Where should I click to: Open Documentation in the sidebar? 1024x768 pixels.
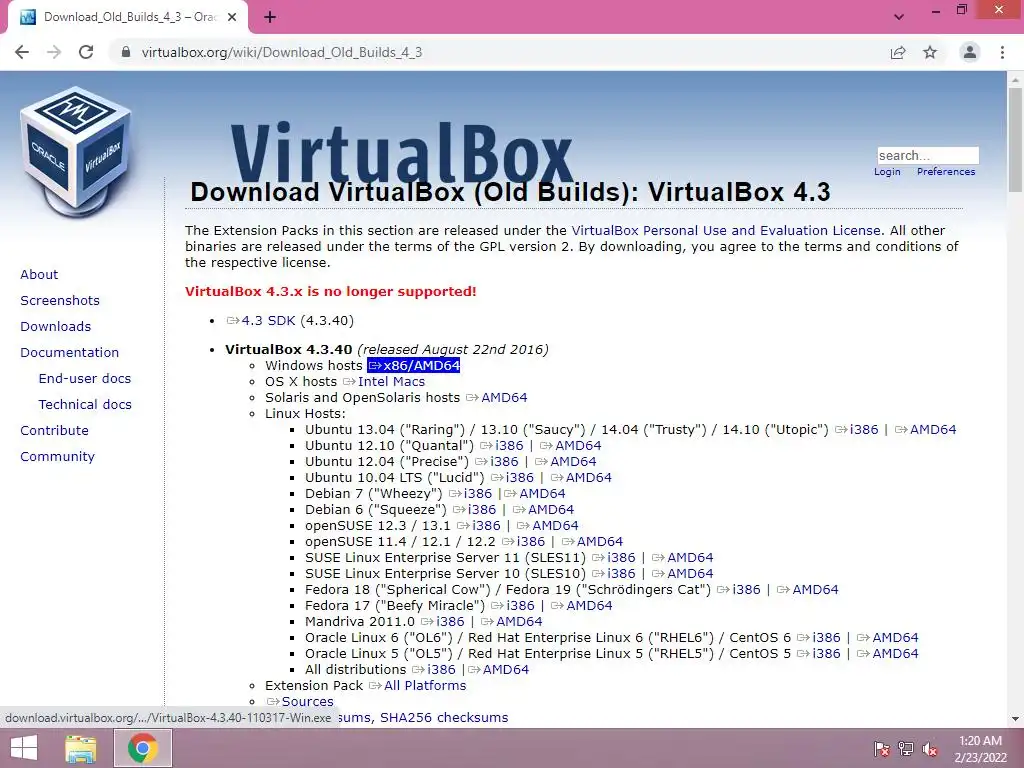70,353
